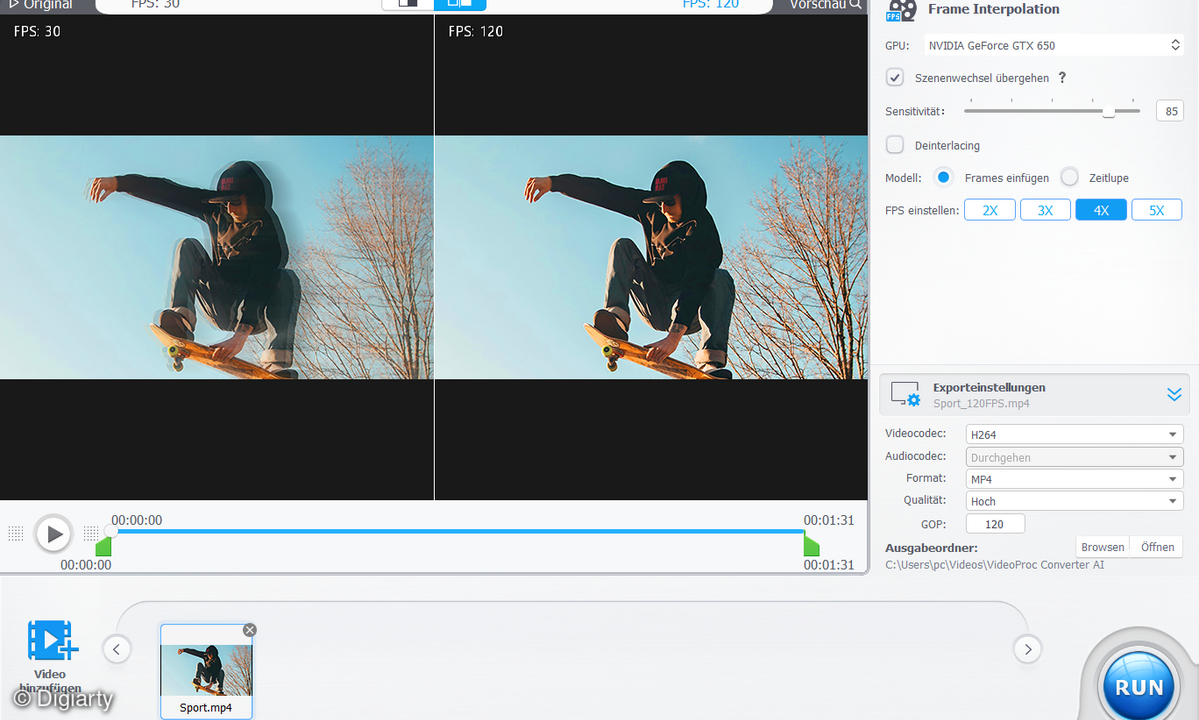Viewport: 1199px width, 720px height.
Task: Select the Video hinzufügen icon
Action: click(x=51, y=640)
